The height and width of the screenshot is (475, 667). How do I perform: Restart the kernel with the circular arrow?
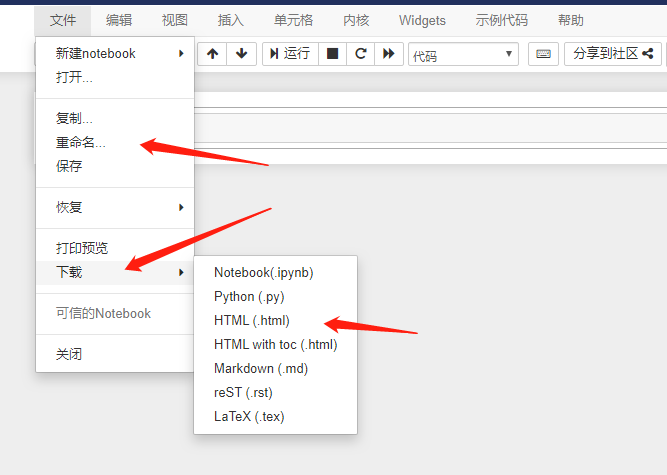click(x=361, y=54)
